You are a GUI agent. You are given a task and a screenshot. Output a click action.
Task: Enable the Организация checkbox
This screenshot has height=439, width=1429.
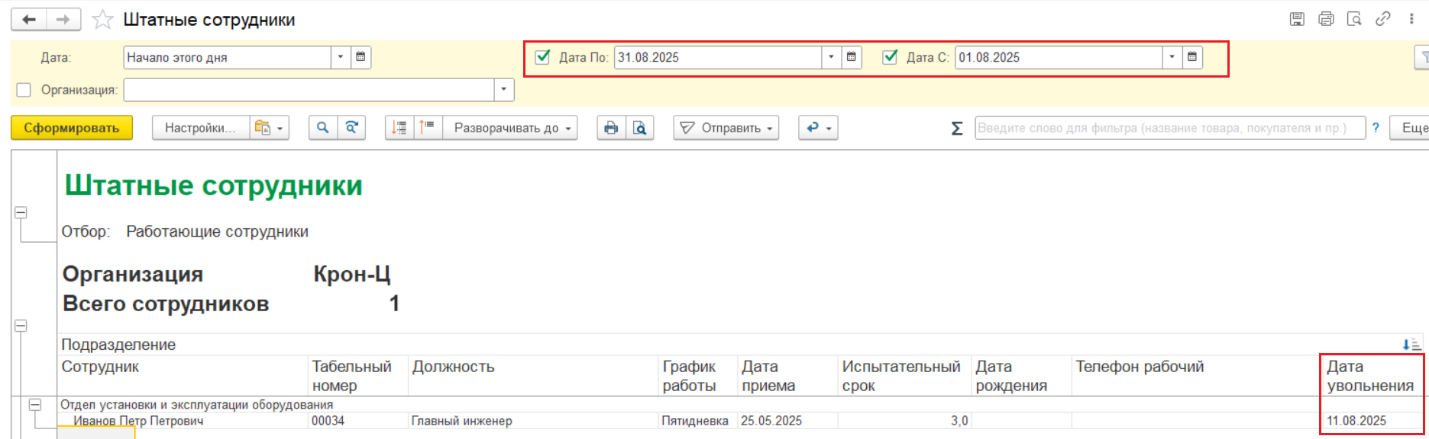pos(24,90)
